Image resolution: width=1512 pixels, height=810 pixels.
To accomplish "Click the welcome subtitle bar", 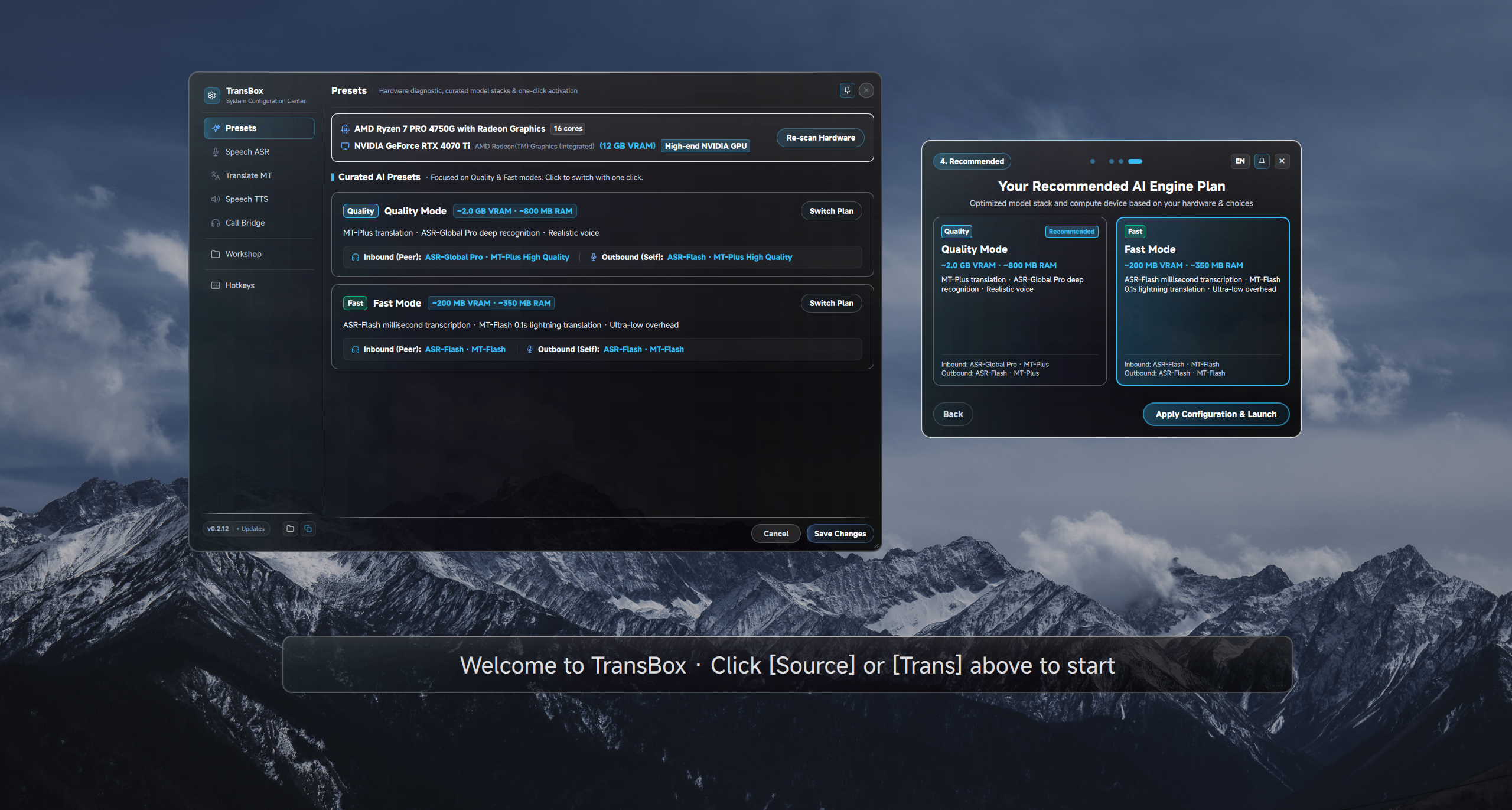I will pos(787,665).
